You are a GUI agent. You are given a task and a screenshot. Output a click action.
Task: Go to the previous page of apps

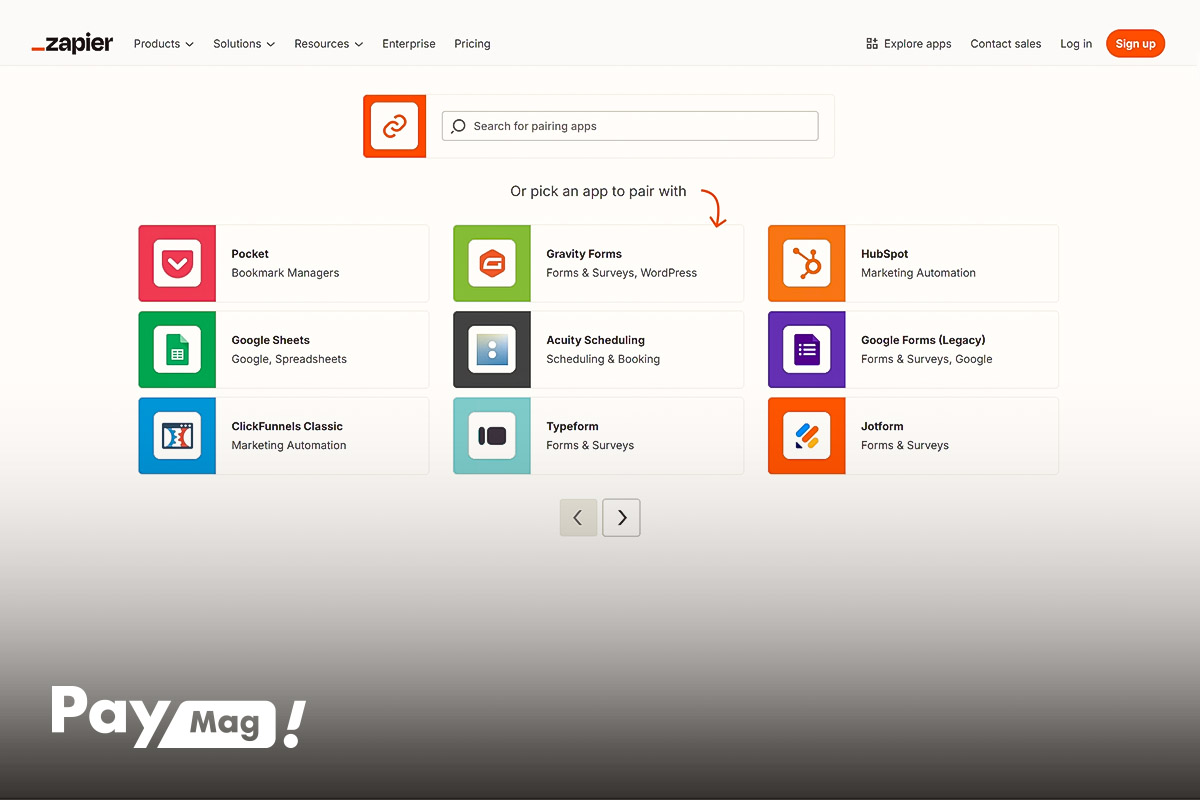click(578, 518)
